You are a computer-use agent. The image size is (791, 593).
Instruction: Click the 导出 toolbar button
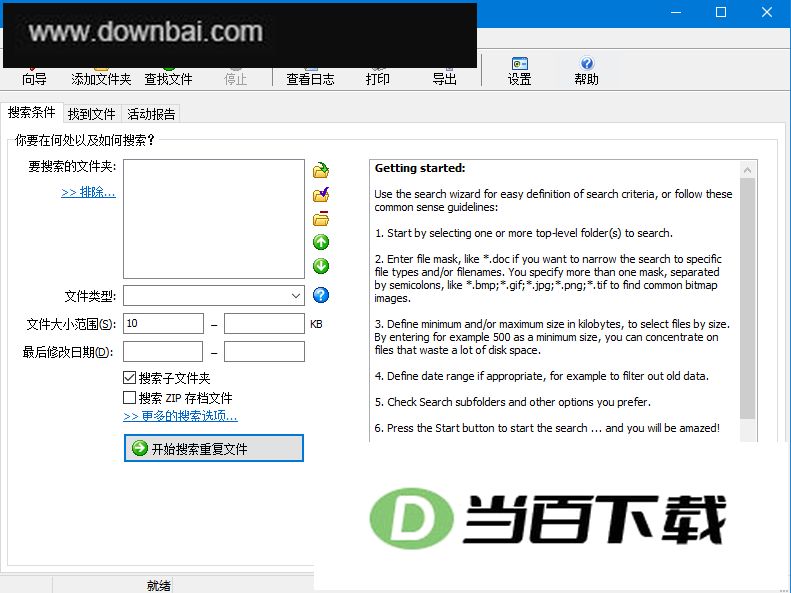point(444,79)
